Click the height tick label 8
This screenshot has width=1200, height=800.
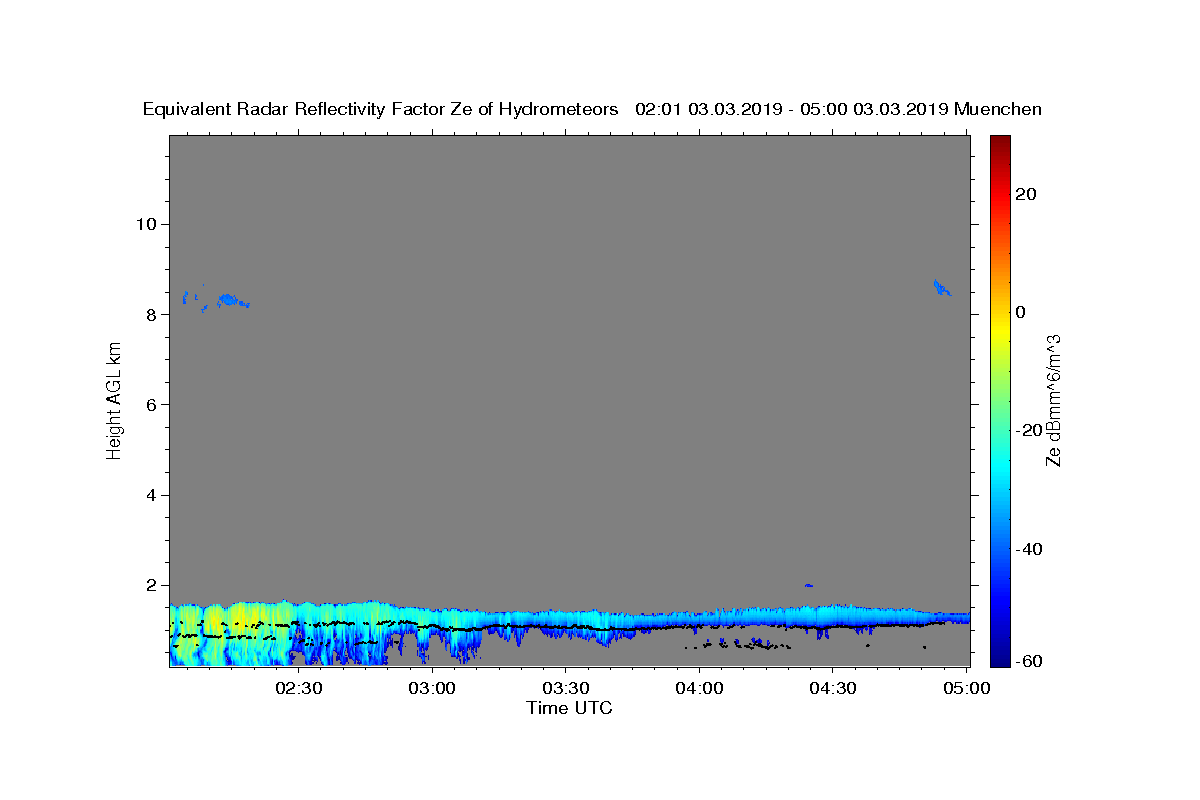point(149,314)
